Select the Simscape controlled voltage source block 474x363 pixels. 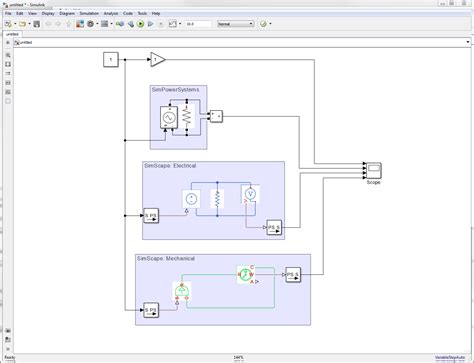pyautogui.click(x=191, y=199)
